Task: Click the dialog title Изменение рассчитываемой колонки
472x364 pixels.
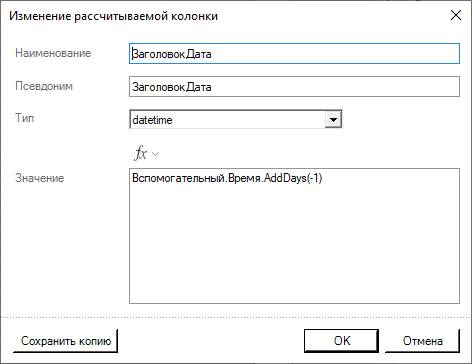Action: click(x=113, y=16)
